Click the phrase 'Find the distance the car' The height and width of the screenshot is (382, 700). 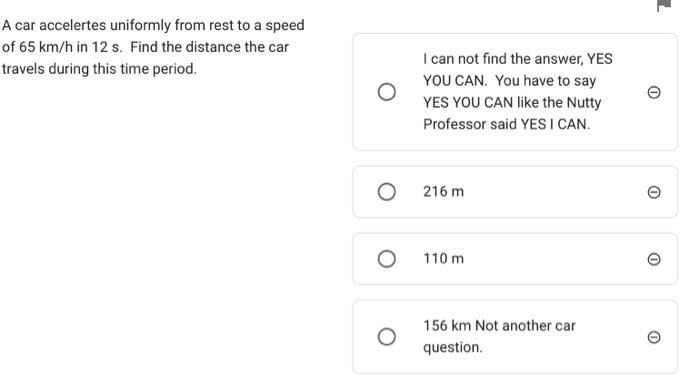[209, 47]
